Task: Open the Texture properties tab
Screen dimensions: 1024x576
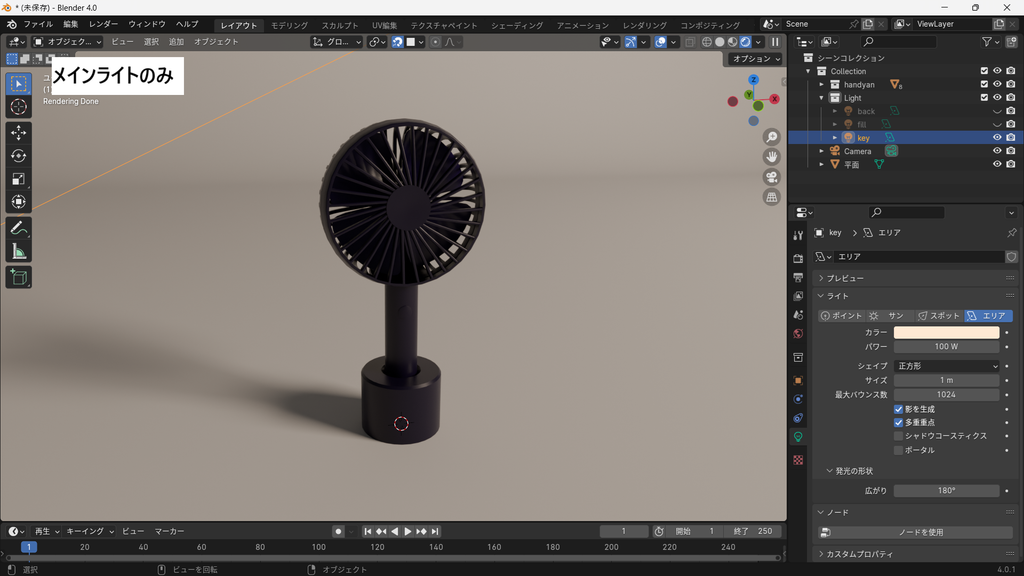Action: click(x=798, y=460)
